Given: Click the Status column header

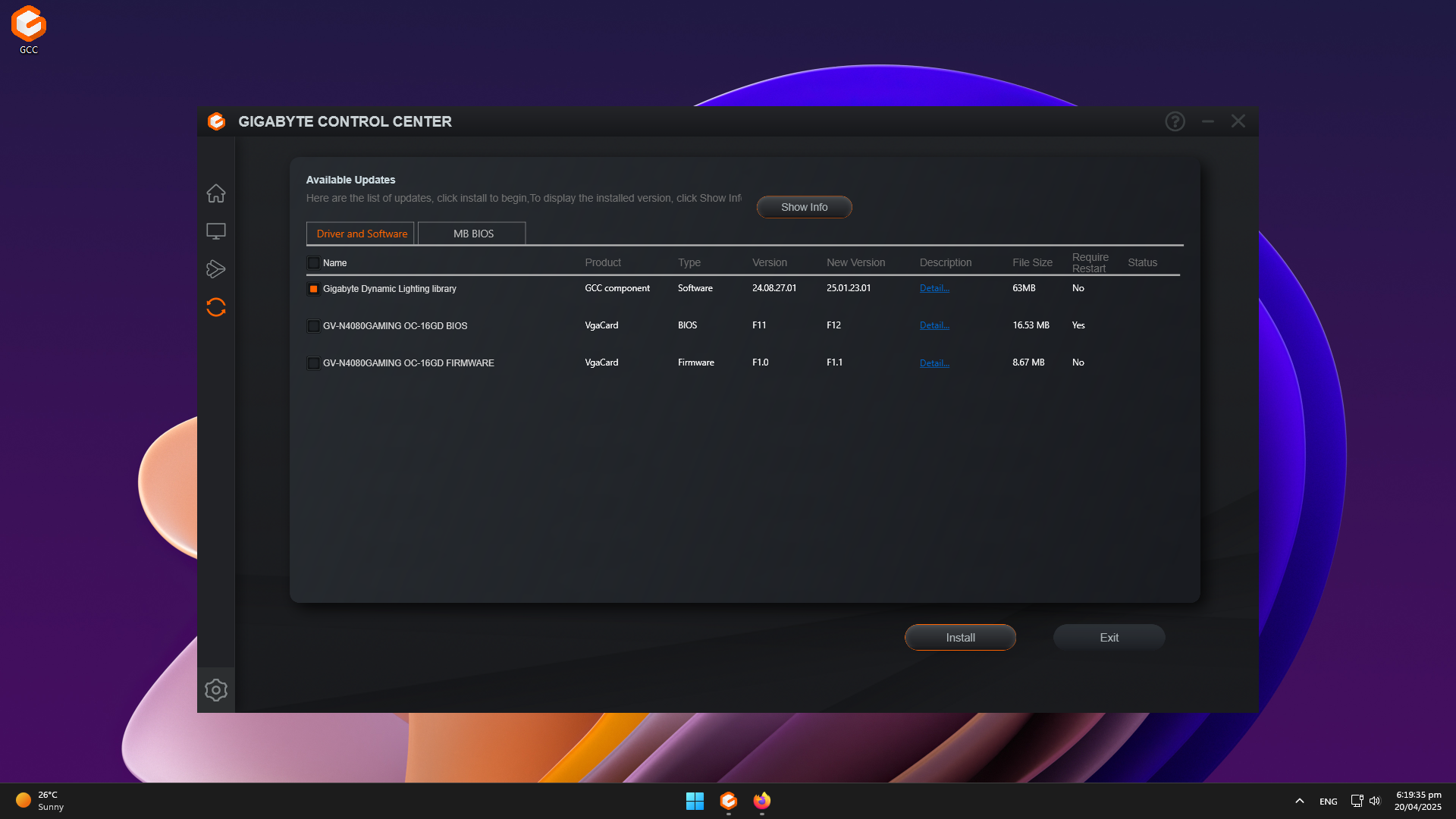Looking at the screenshot, I should click(x=1142, y=262).
